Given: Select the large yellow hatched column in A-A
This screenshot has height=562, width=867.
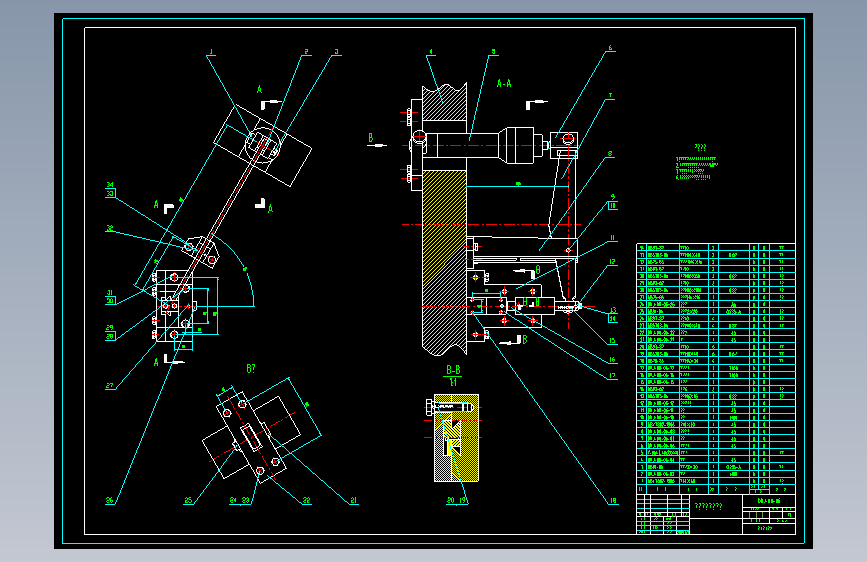Looking at the screenshot, I should click(444, 262).
